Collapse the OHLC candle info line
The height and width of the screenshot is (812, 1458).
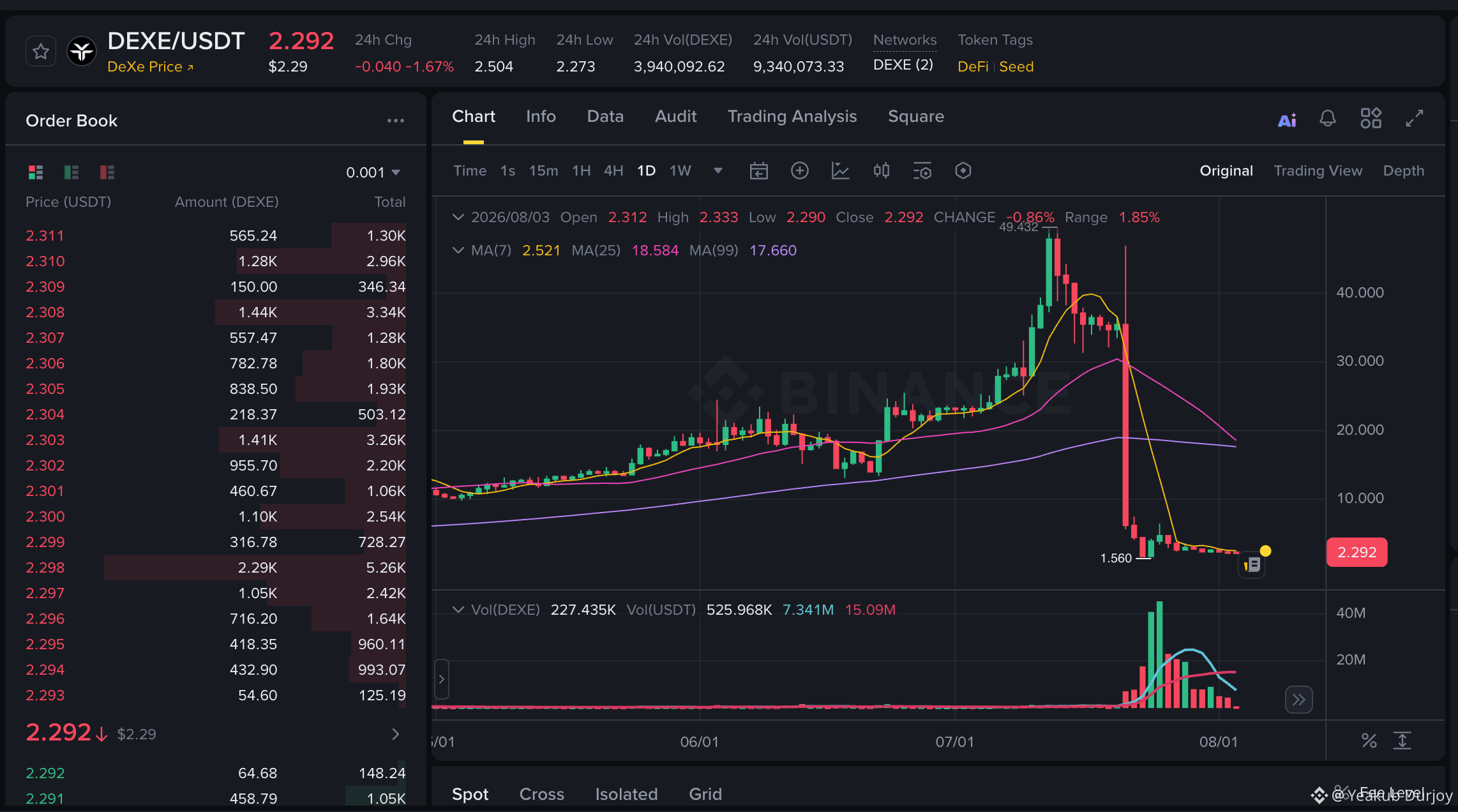458,217
